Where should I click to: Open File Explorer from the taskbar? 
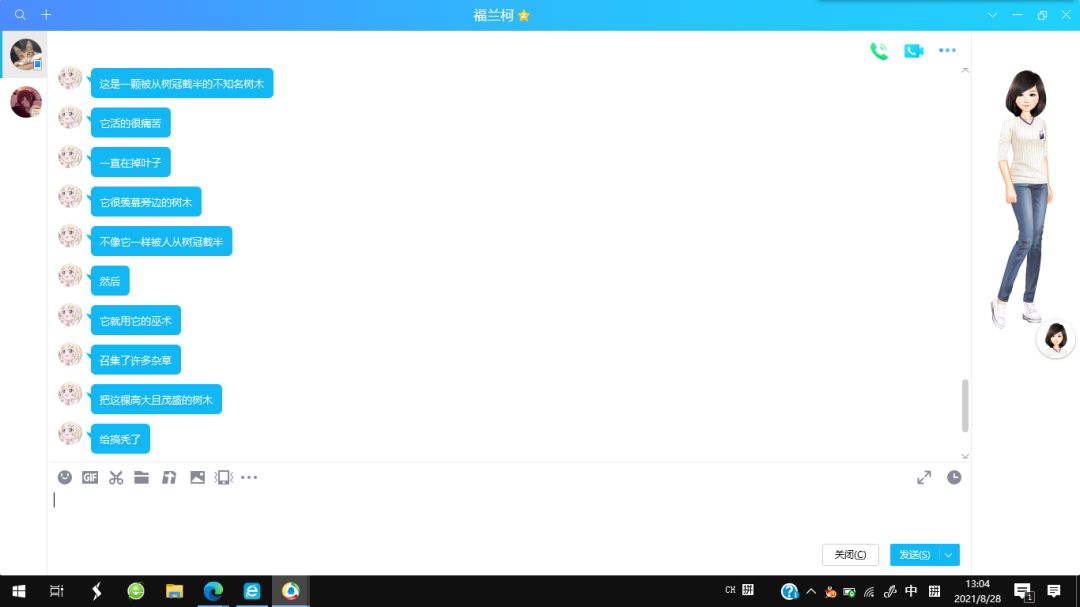(174, 591)
